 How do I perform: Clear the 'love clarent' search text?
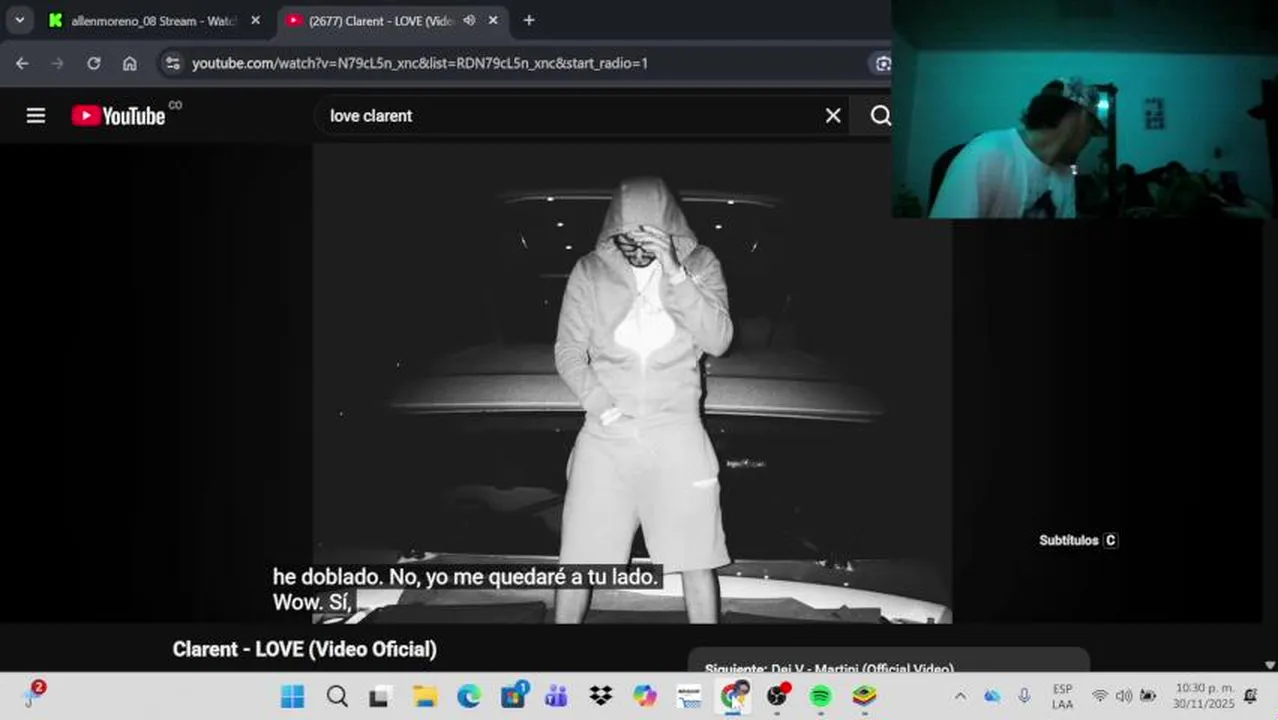click(x=833, y=116)
